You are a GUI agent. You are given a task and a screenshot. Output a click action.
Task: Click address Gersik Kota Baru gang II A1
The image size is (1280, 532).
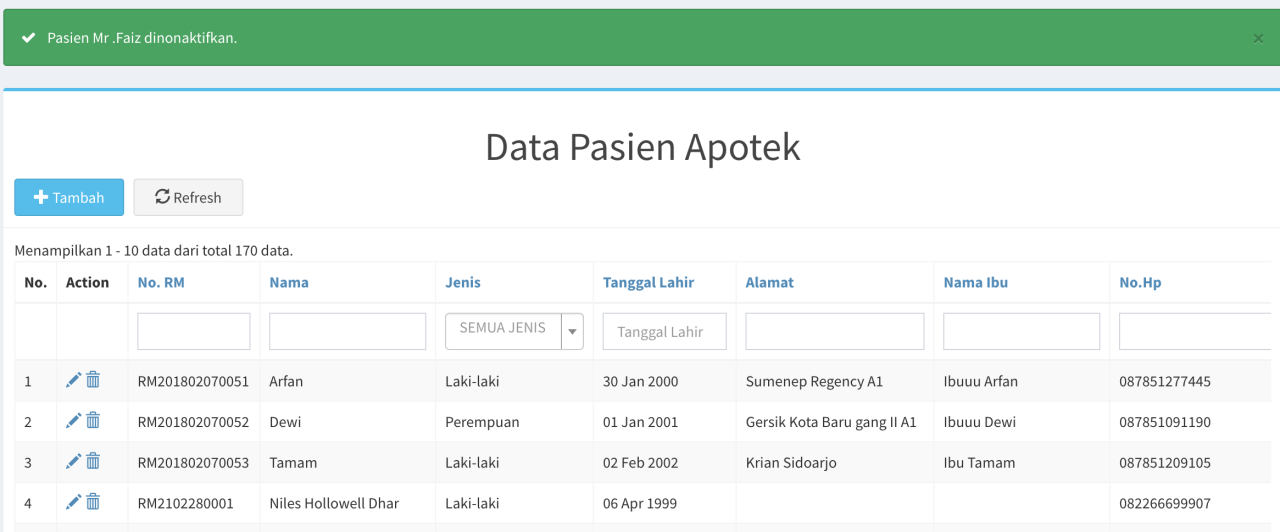[x=831, y=422]
